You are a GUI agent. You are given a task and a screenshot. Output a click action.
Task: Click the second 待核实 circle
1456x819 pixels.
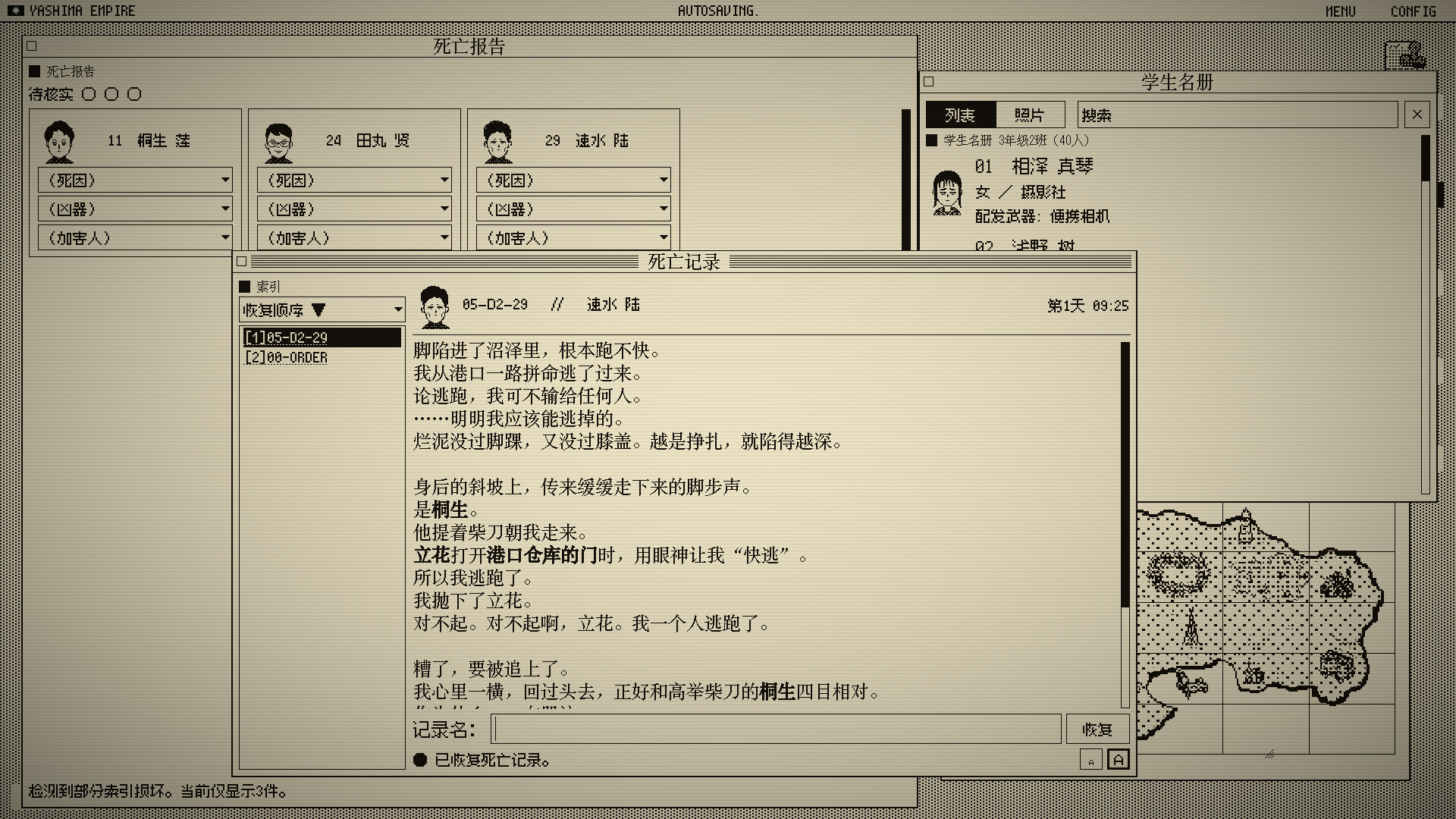tap(111, 94)
